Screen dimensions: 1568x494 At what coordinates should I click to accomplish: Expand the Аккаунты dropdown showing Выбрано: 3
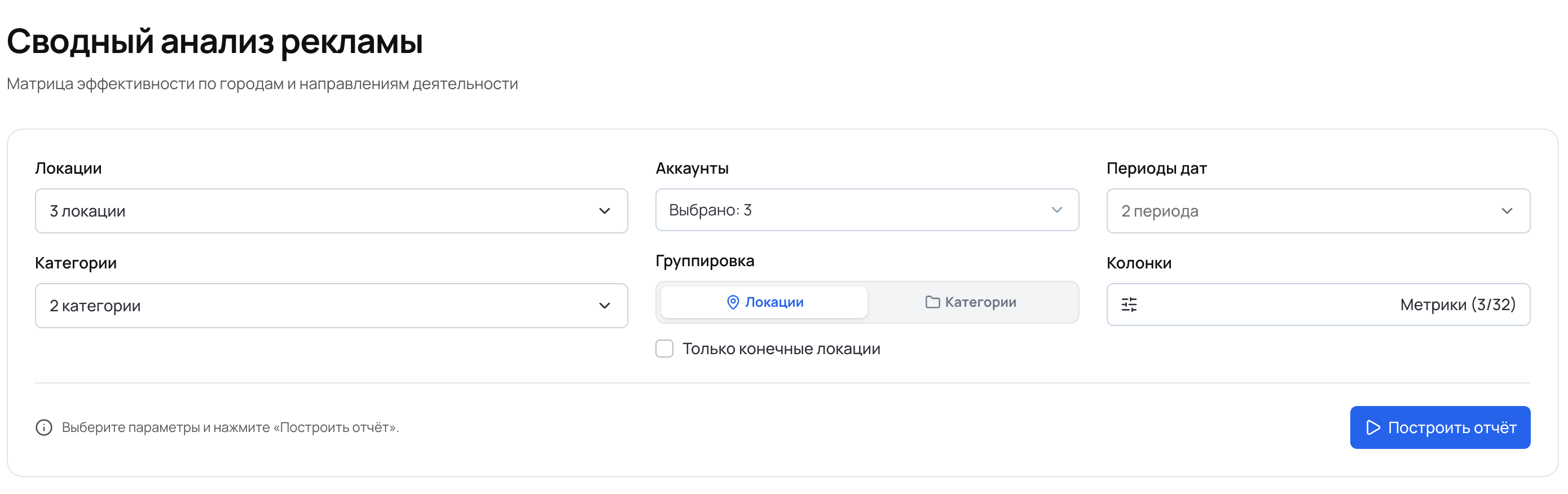(x=867, y=210)
